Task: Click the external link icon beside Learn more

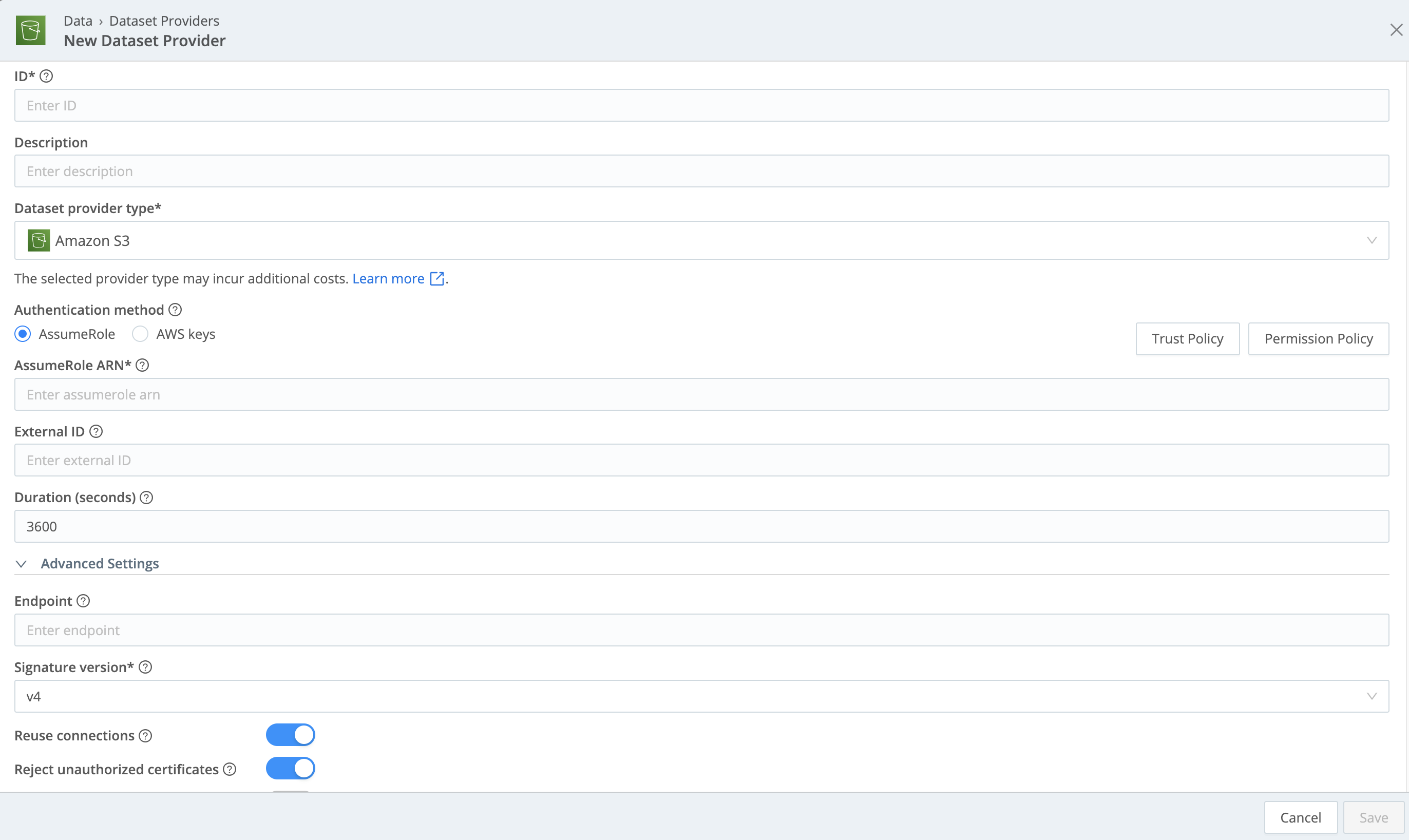Action: click(x=436, y=278)
